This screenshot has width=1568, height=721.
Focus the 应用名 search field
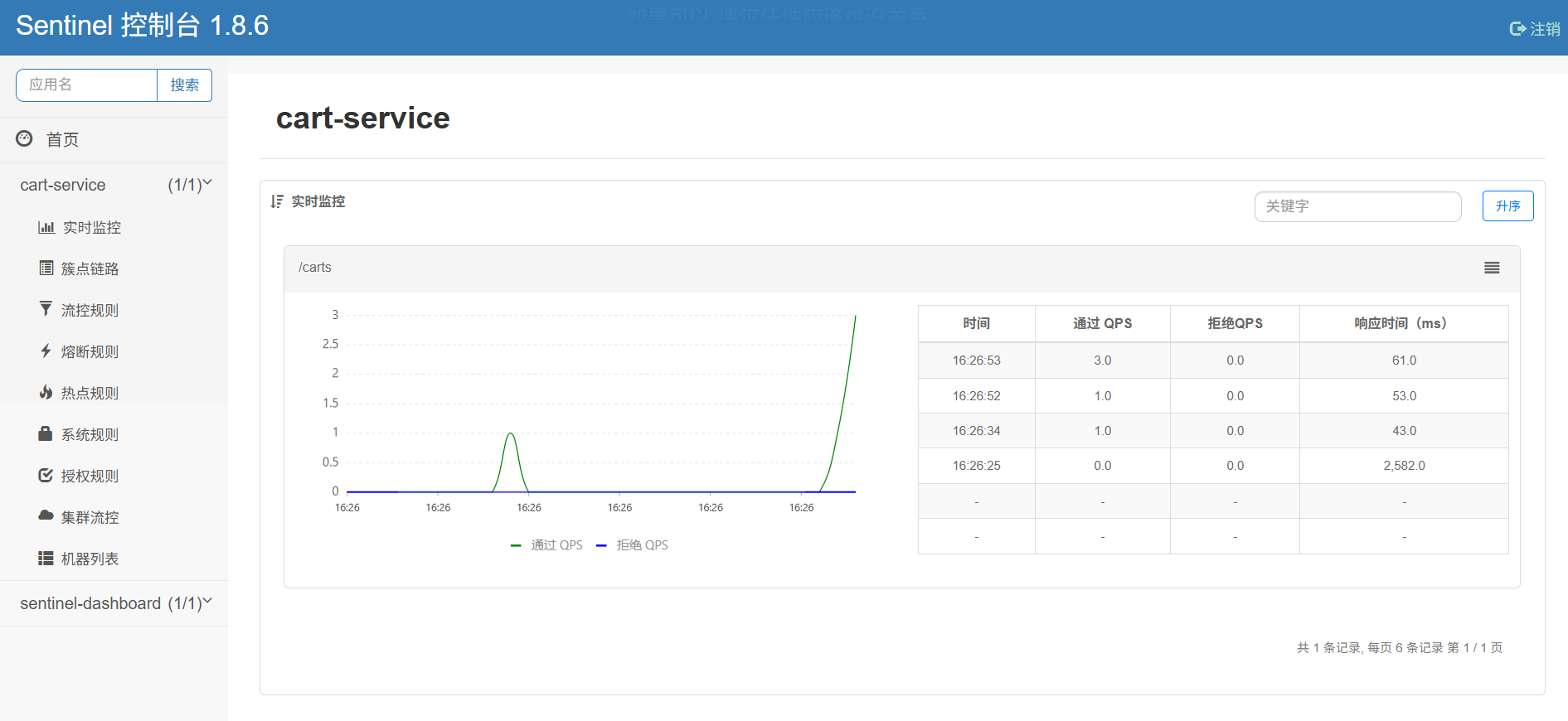(87, 85)
